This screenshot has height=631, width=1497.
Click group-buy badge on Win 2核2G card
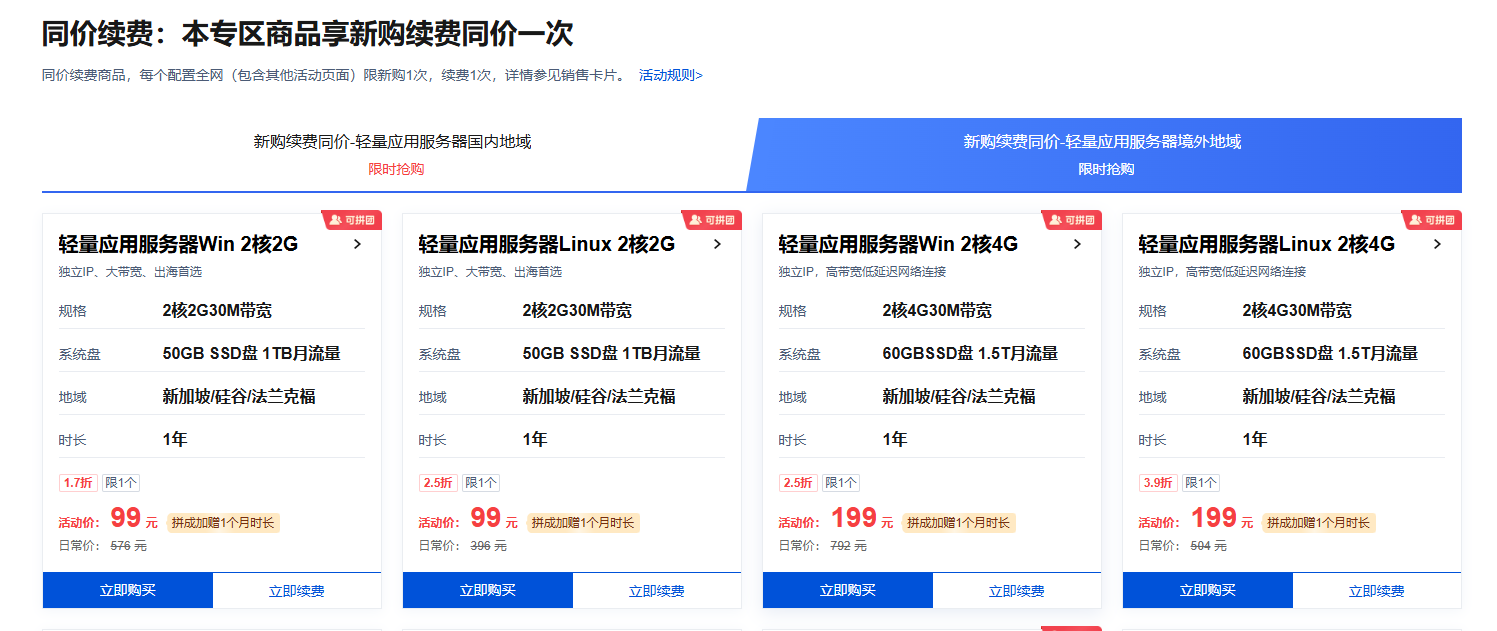pos(351,220)
